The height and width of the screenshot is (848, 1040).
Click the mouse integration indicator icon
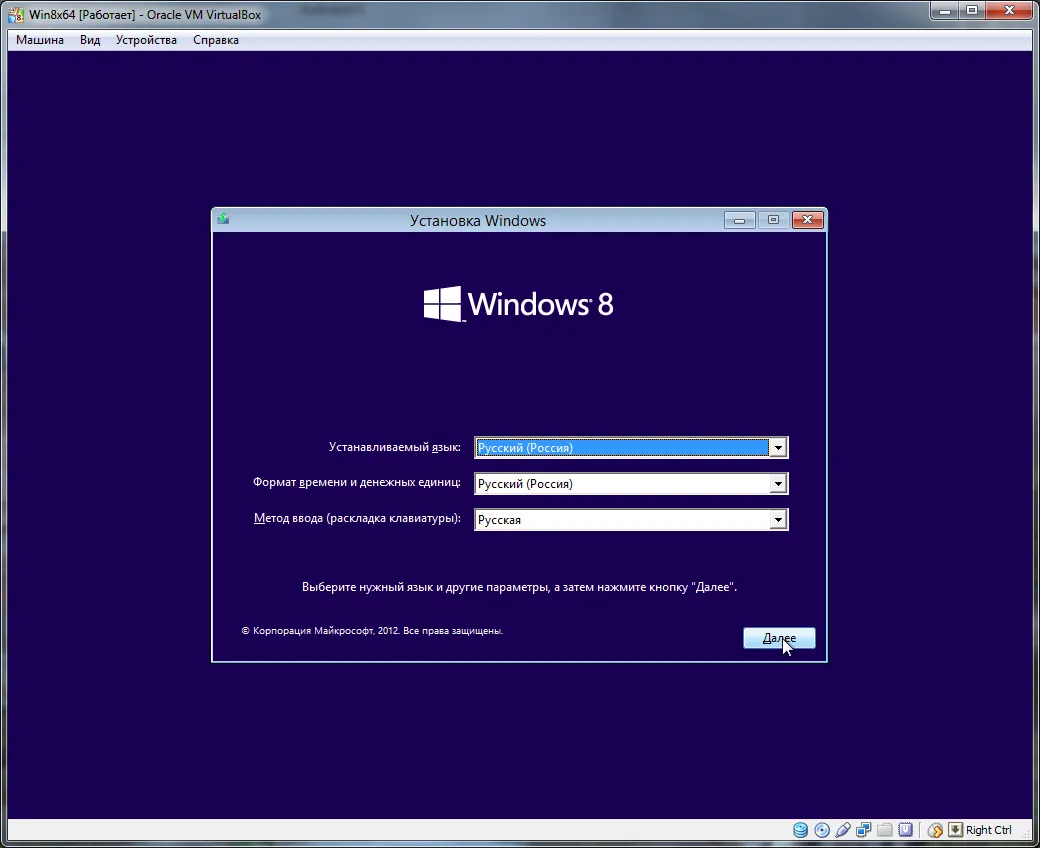(x=935, y=829)
